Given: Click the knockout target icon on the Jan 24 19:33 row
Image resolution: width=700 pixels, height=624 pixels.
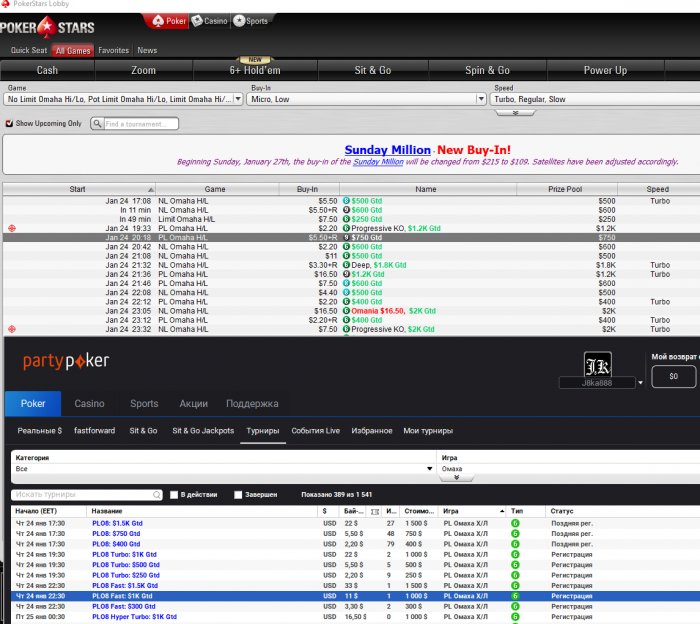Looking at the screenshot, I should click(x=12, y=228).
